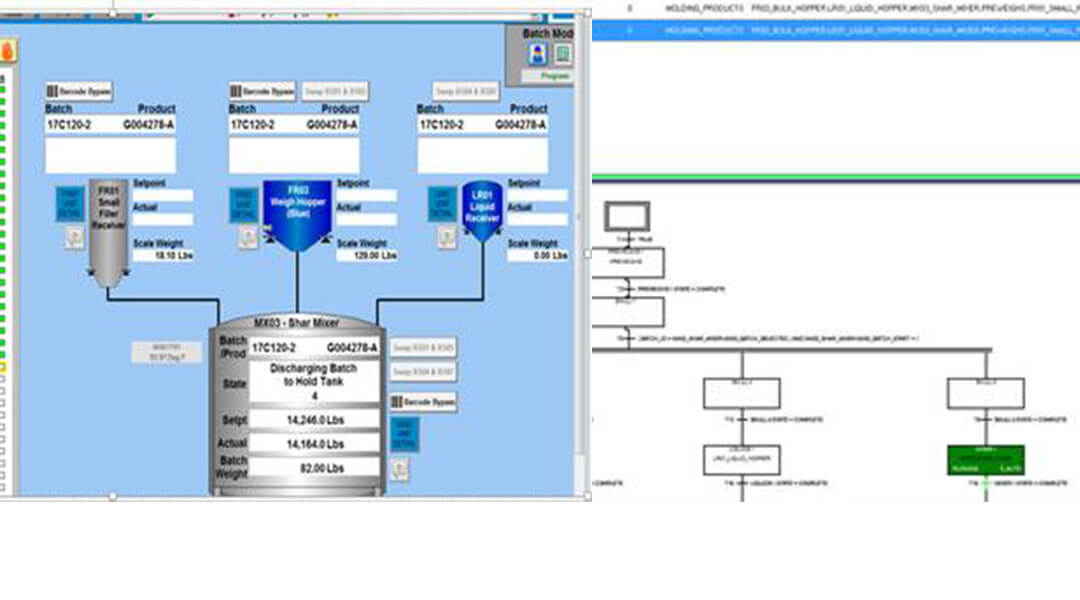
Task: Select the highlighted blue row in the batch list
Action: pyautogui.click(x=836, y=30)
